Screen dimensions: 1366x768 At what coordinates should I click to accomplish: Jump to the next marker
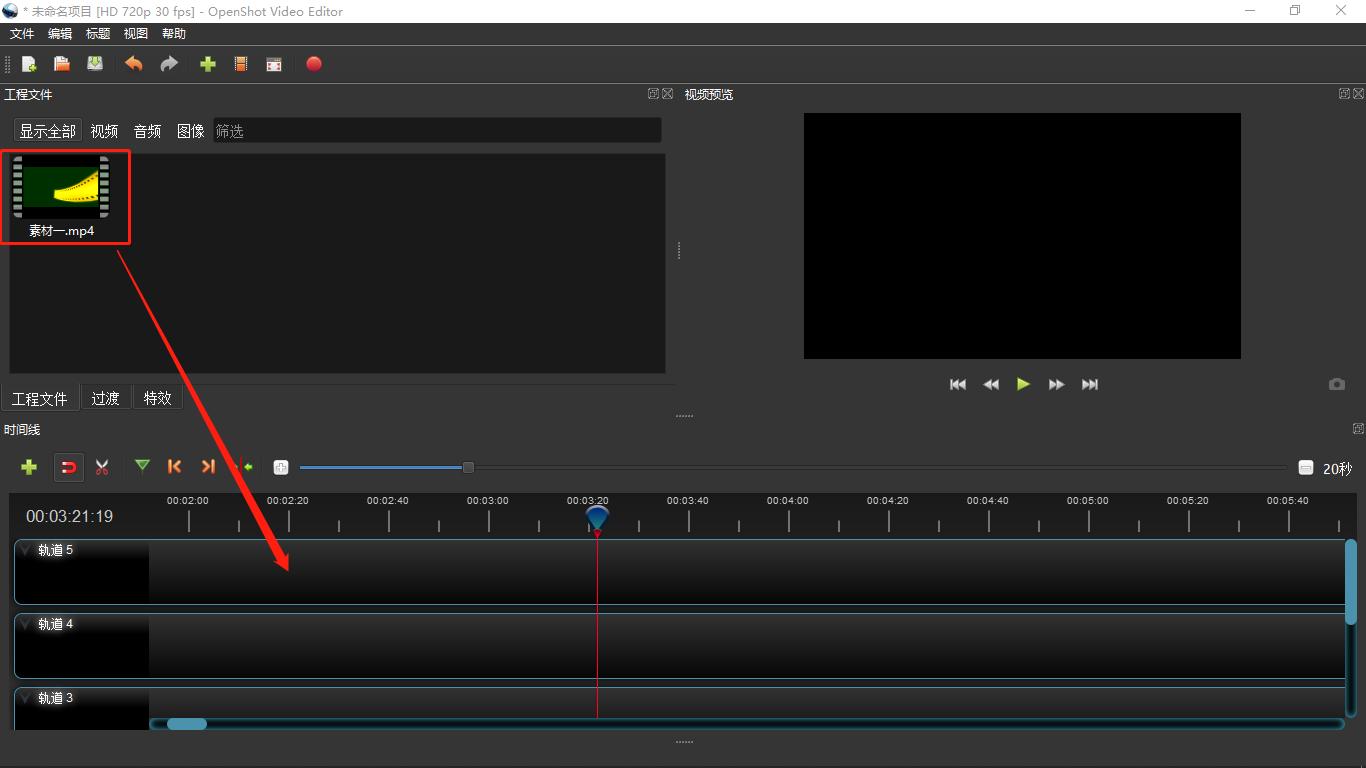click(x=208, y=467)
